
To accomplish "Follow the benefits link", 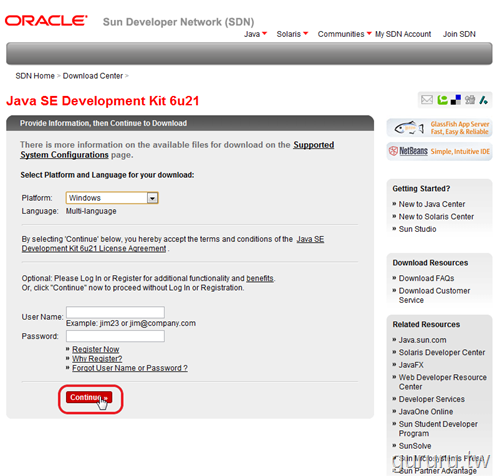I will click(260, 278).
